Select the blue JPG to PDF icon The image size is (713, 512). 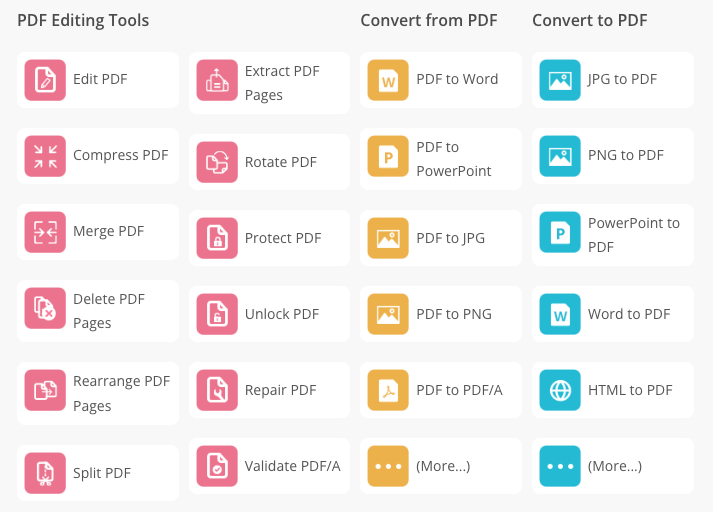tap(560, 80)
